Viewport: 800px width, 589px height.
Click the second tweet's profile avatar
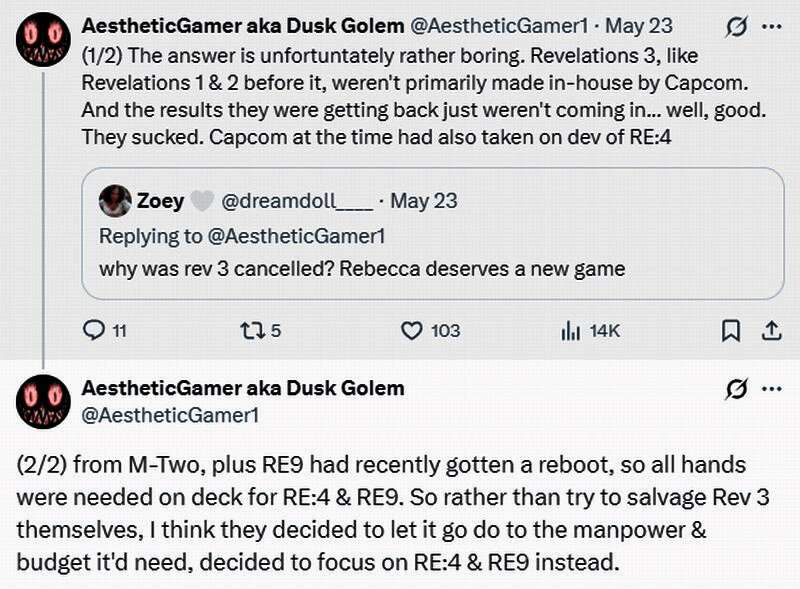point(43,402)
